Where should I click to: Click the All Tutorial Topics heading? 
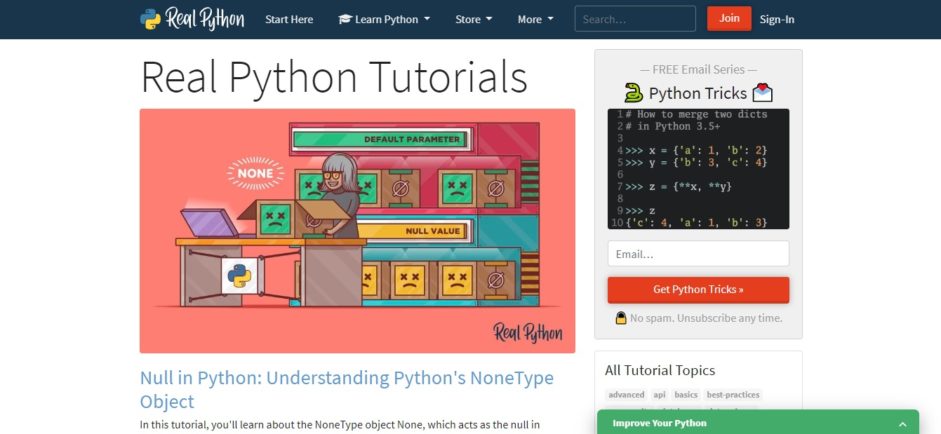click(660, 370)
